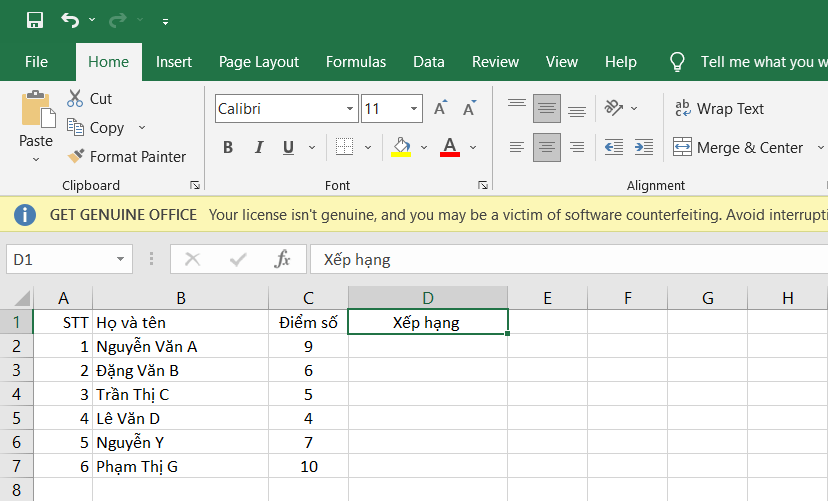828x501 pixels.
Task: Open the File tab
Action: 36,62
